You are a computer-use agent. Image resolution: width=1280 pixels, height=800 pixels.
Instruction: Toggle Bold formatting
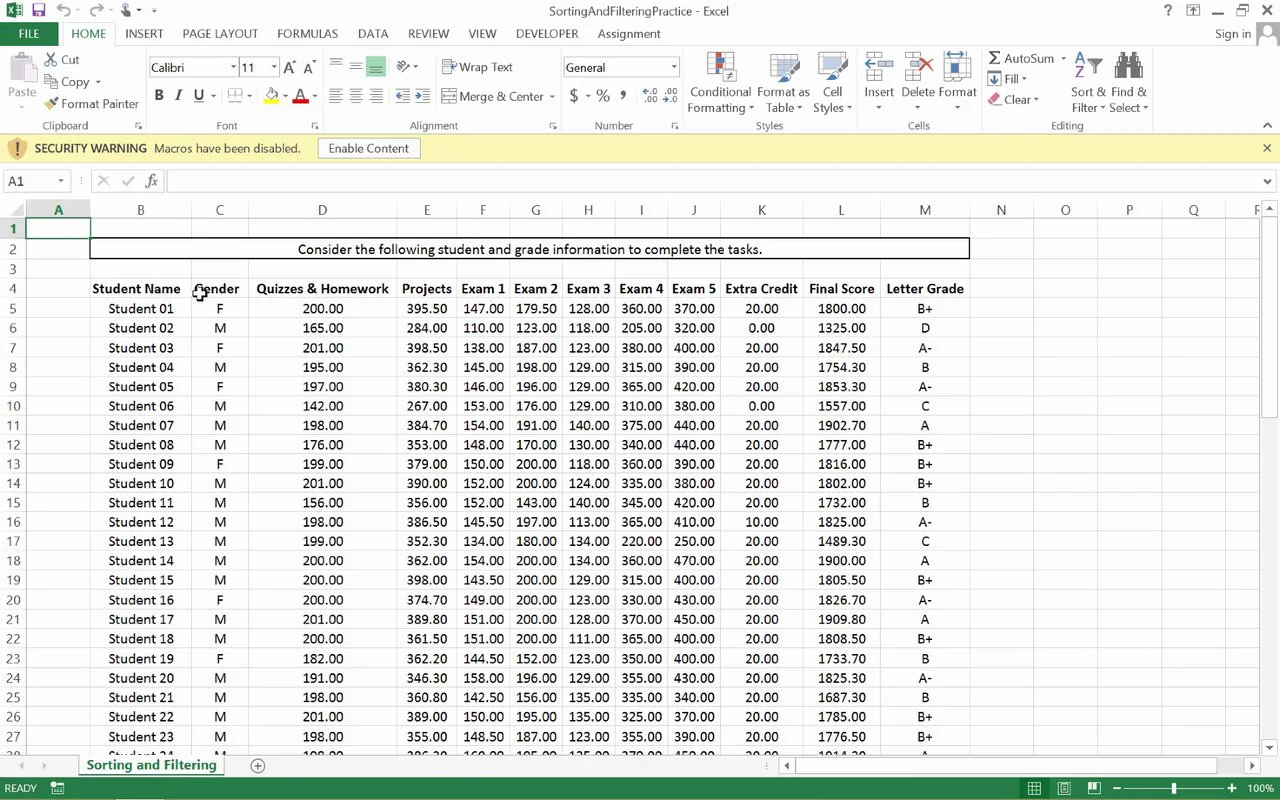coord(158,96)
